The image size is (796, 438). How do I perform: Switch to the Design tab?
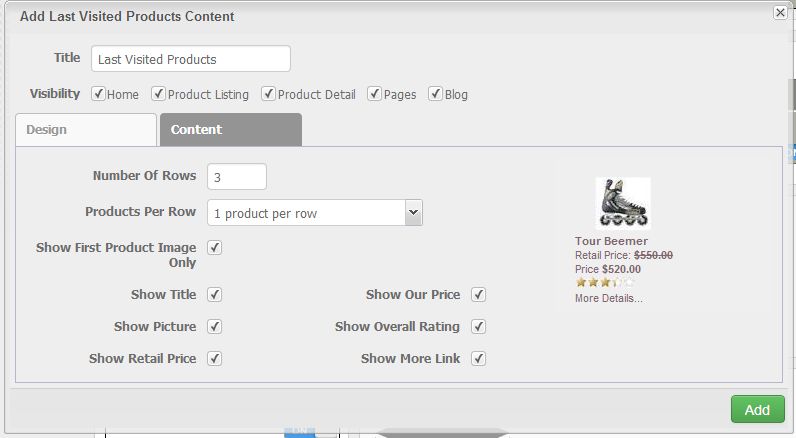click(86, 130)
